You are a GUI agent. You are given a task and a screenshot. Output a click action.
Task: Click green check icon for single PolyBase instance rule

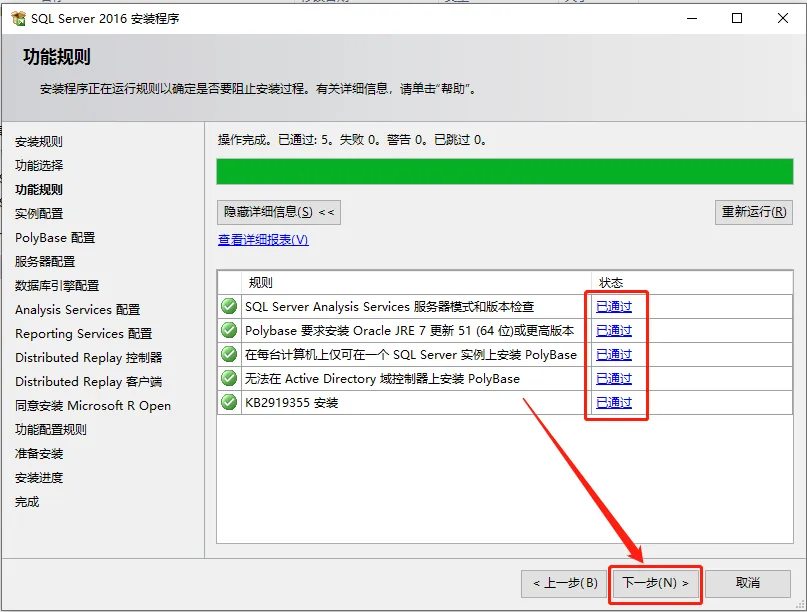click(x=229, y=354)
